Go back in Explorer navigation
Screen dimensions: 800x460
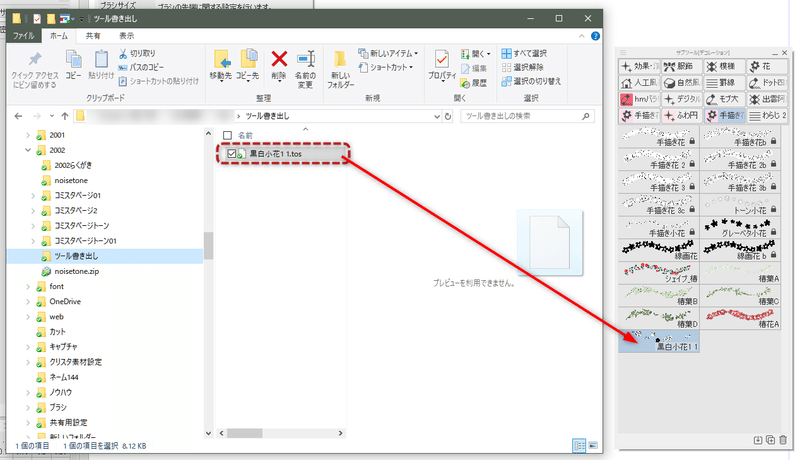click(18, 116)
